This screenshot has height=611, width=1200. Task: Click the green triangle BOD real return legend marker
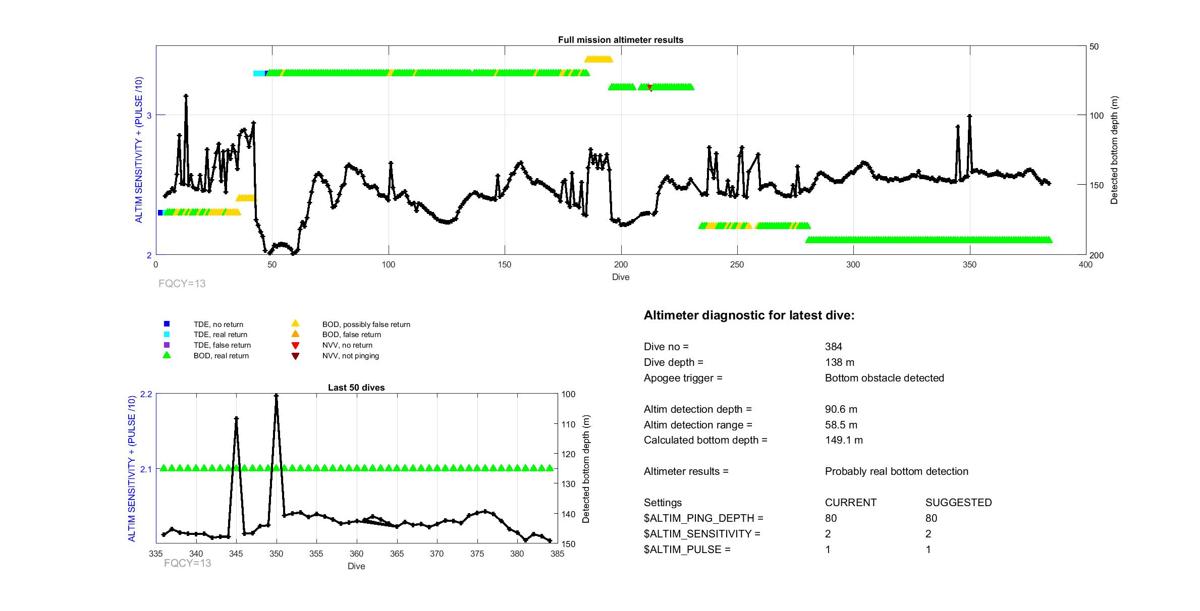[x=167, y=354]
